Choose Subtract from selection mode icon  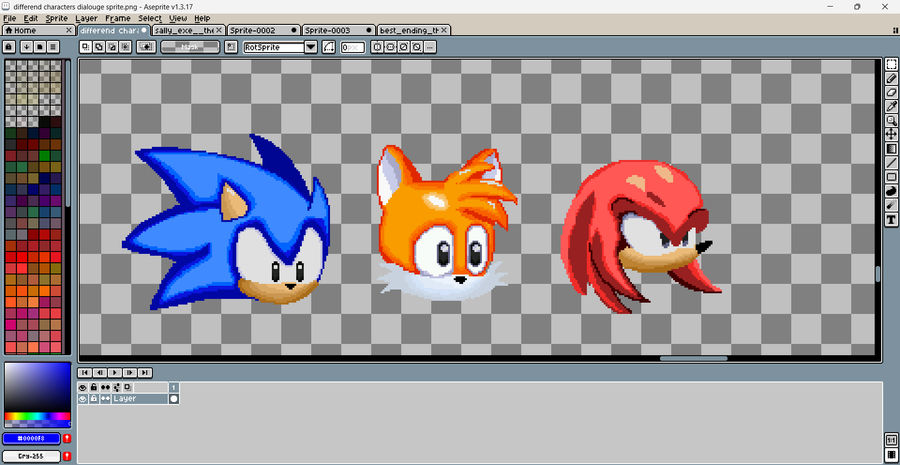pos(112,47)
